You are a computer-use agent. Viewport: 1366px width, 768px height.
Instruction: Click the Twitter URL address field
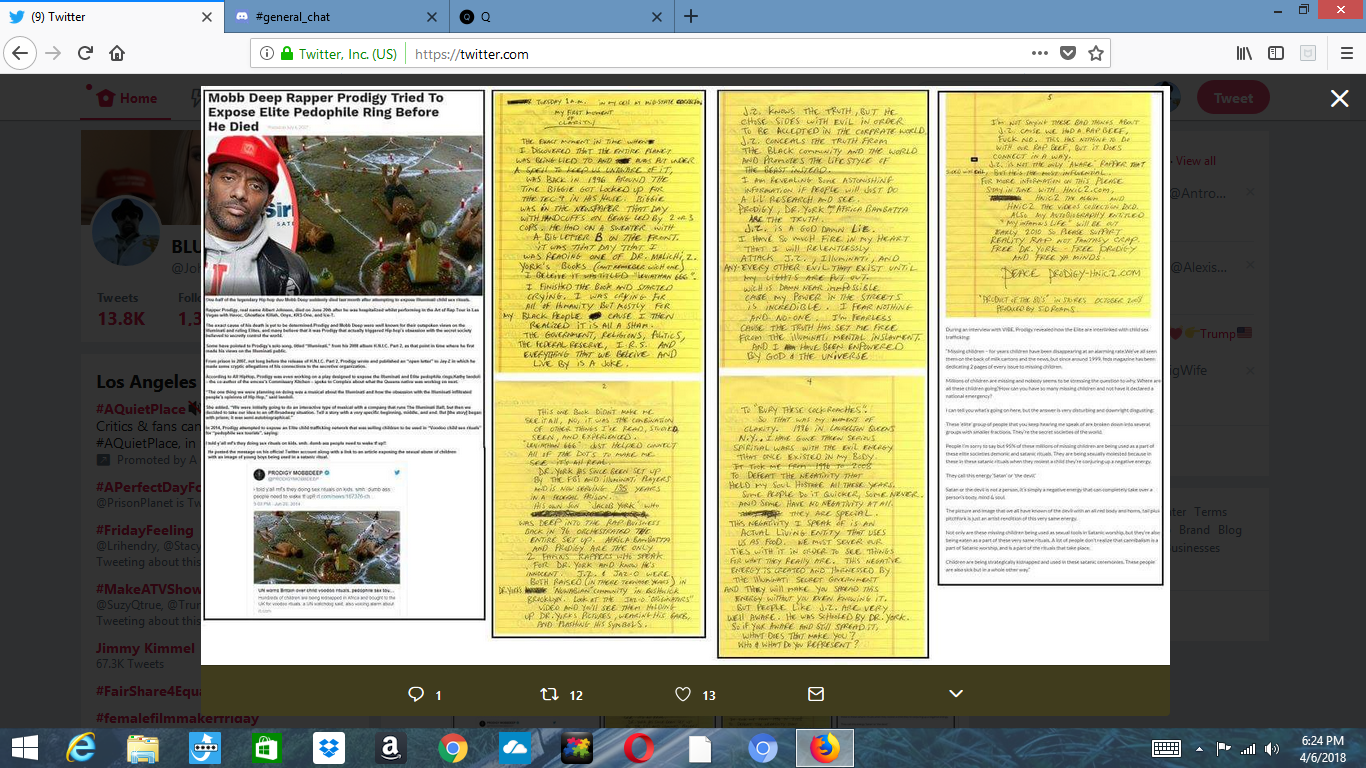pos(700,54)
